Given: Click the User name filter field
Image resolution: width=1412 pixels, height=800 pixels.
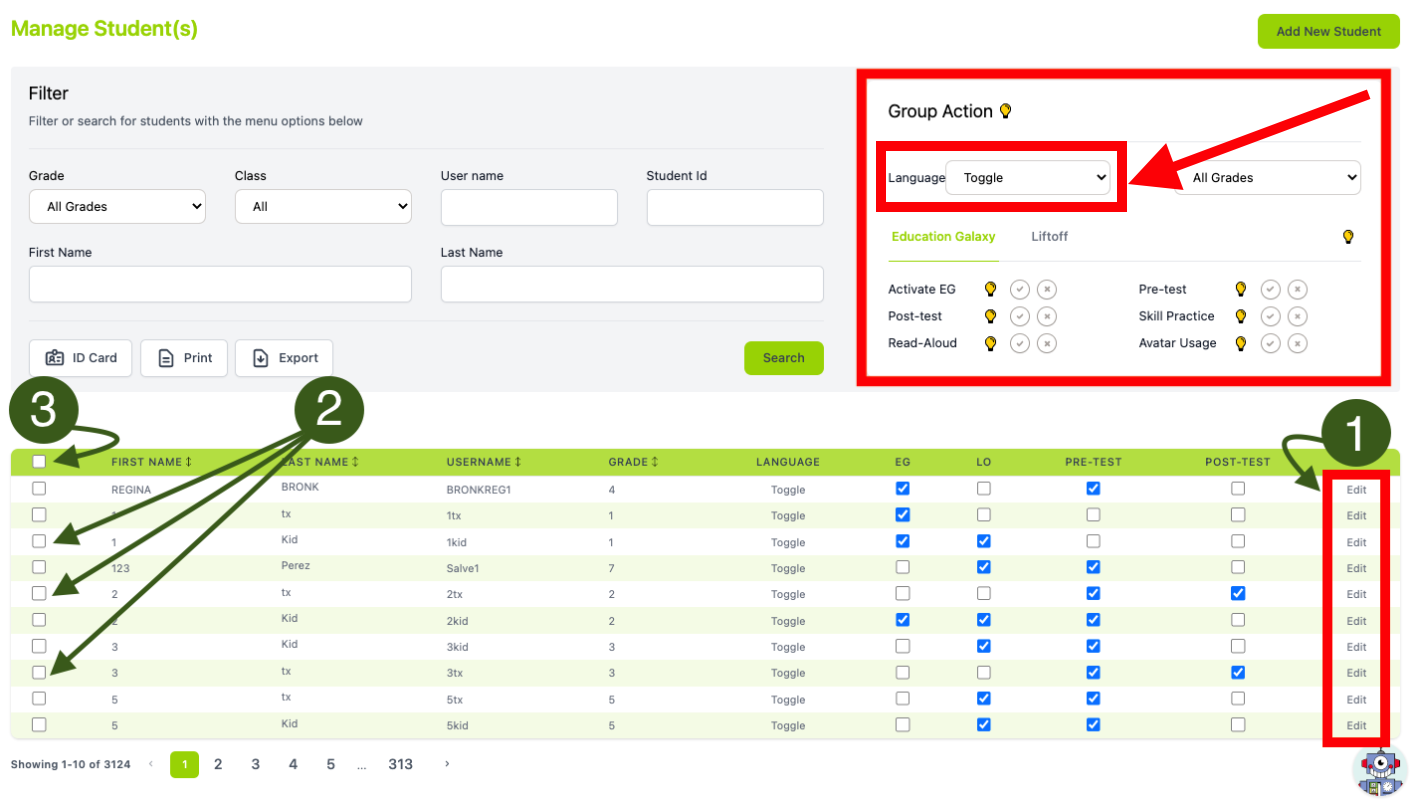Looking at the screenshot, I should (529, 207).
